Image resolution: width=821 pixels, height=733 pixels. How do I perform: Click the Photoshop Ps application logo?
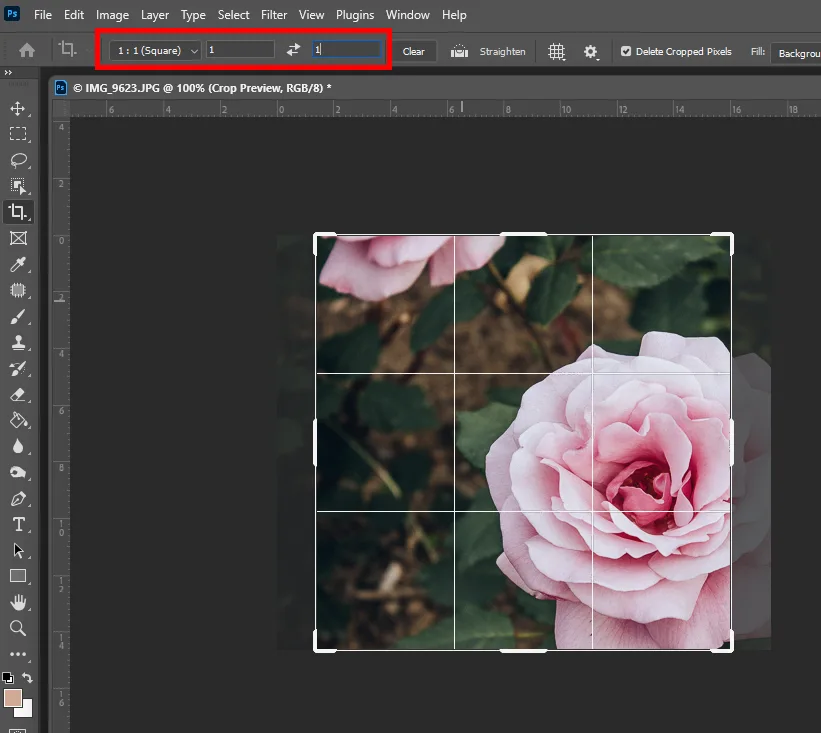click(12, 13)
